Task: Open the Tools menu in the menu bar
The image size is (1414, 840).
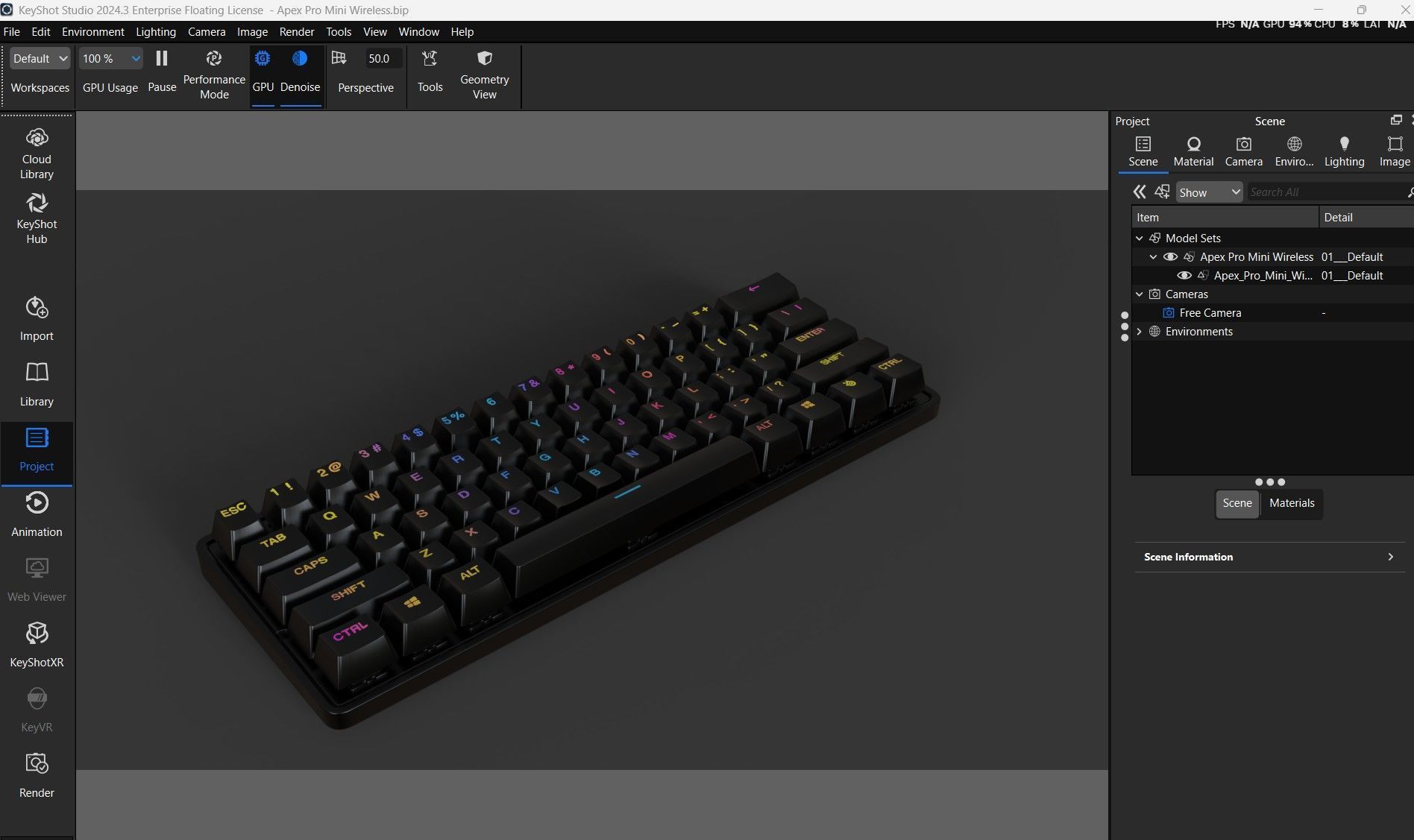Action: (x=339, y=31)
